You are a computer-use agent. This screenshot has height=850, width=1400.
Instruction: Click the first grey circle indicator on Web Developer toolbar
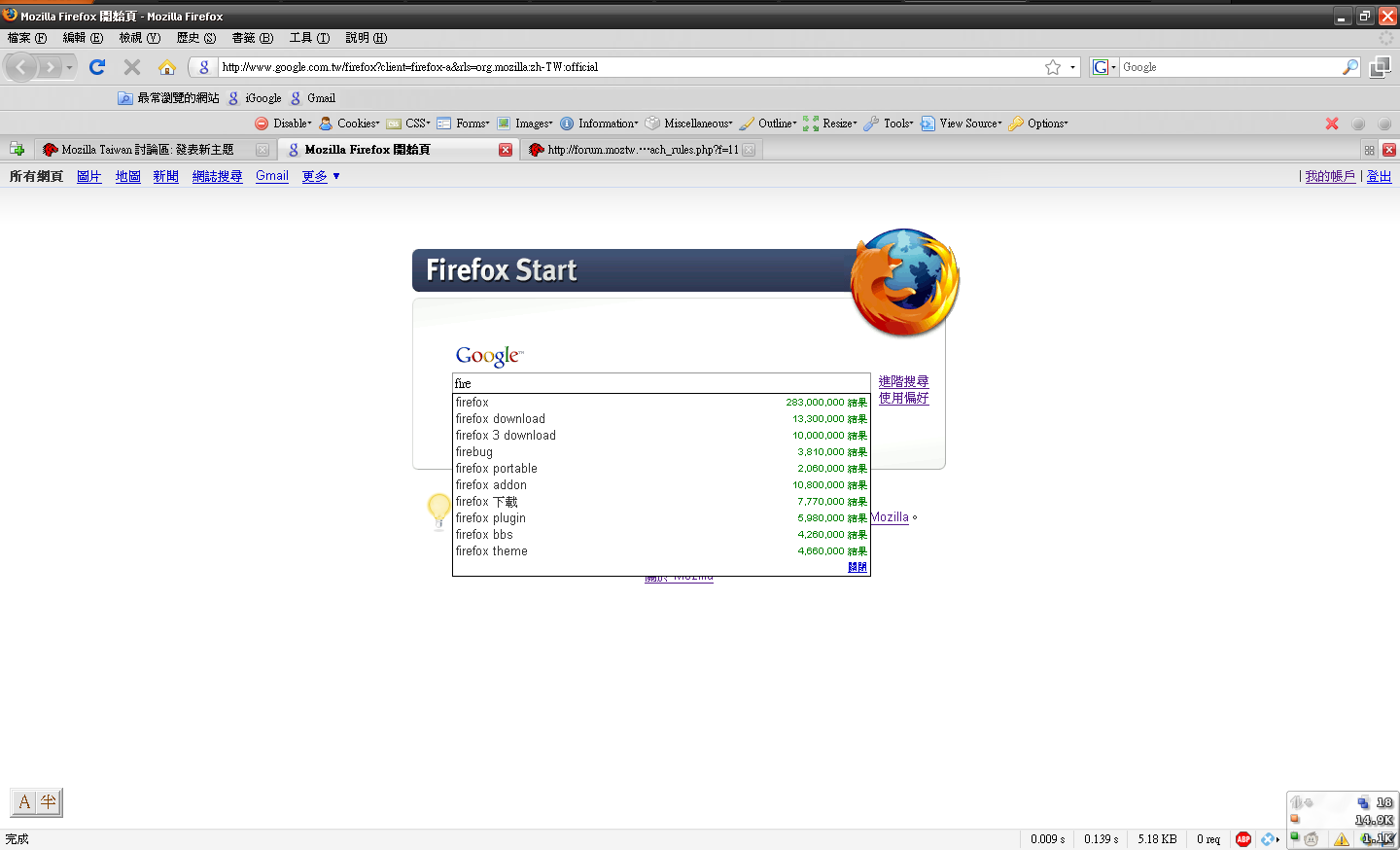[x=1358, y=124]
